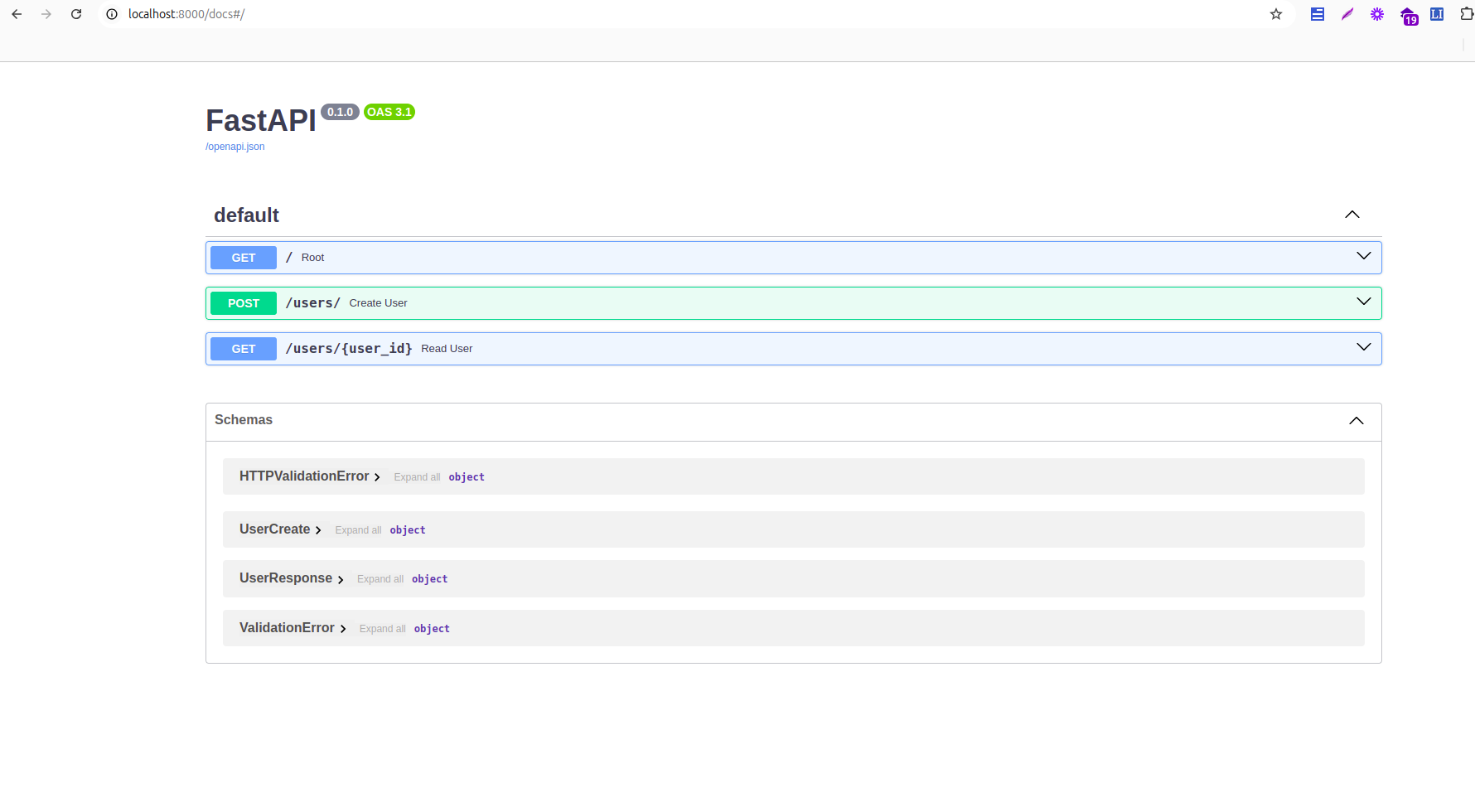Click the ValidationError schema name
This screenshot has width=1475, height=812.
pyautogui.click(x=287, y=628)
